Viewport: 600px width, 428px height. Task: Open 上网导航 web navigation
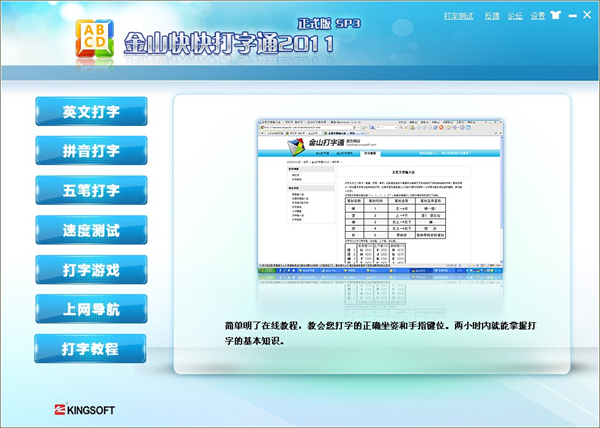91,310
